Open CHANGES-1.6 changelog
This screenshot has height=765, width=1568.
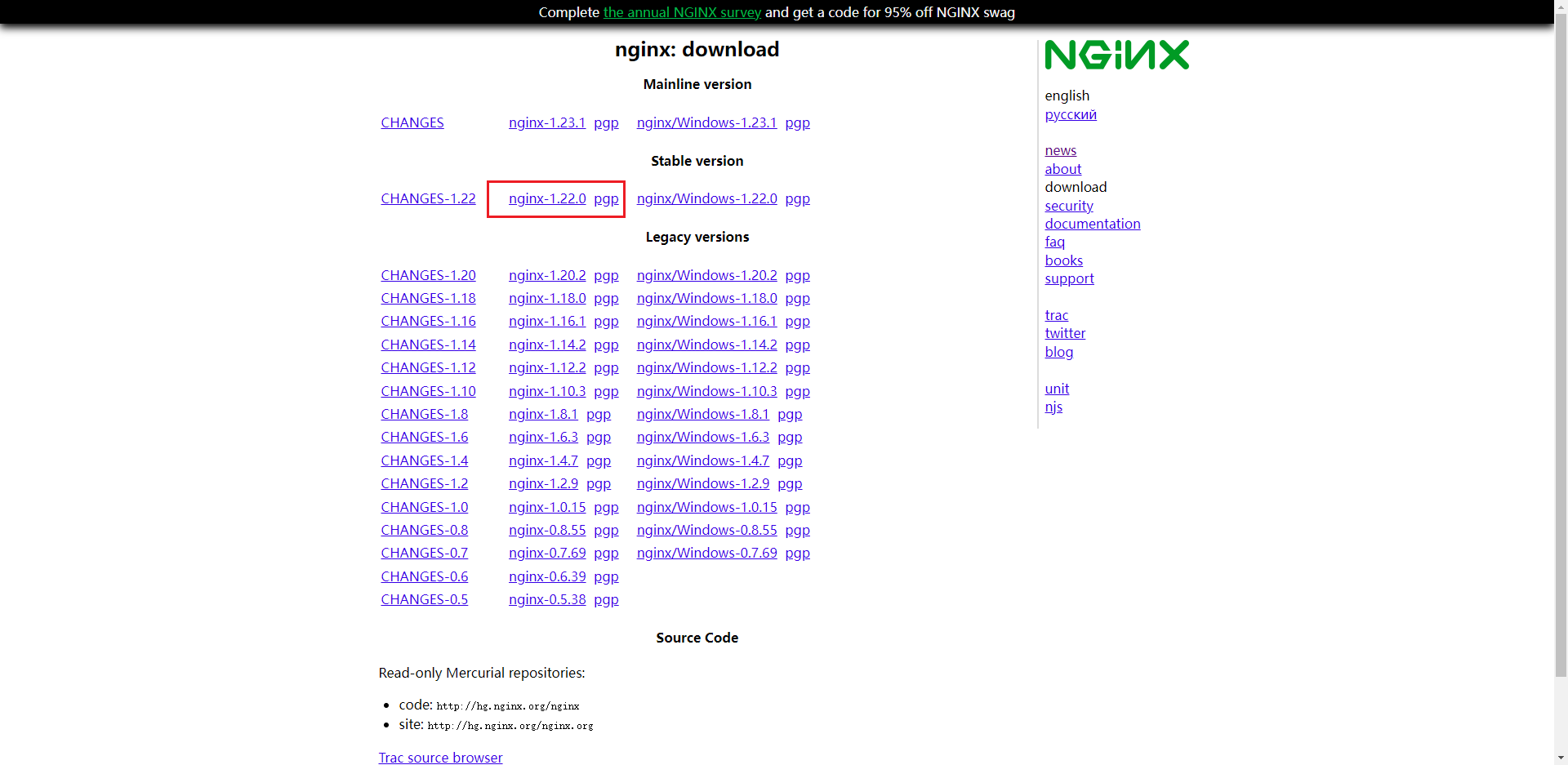424,437
